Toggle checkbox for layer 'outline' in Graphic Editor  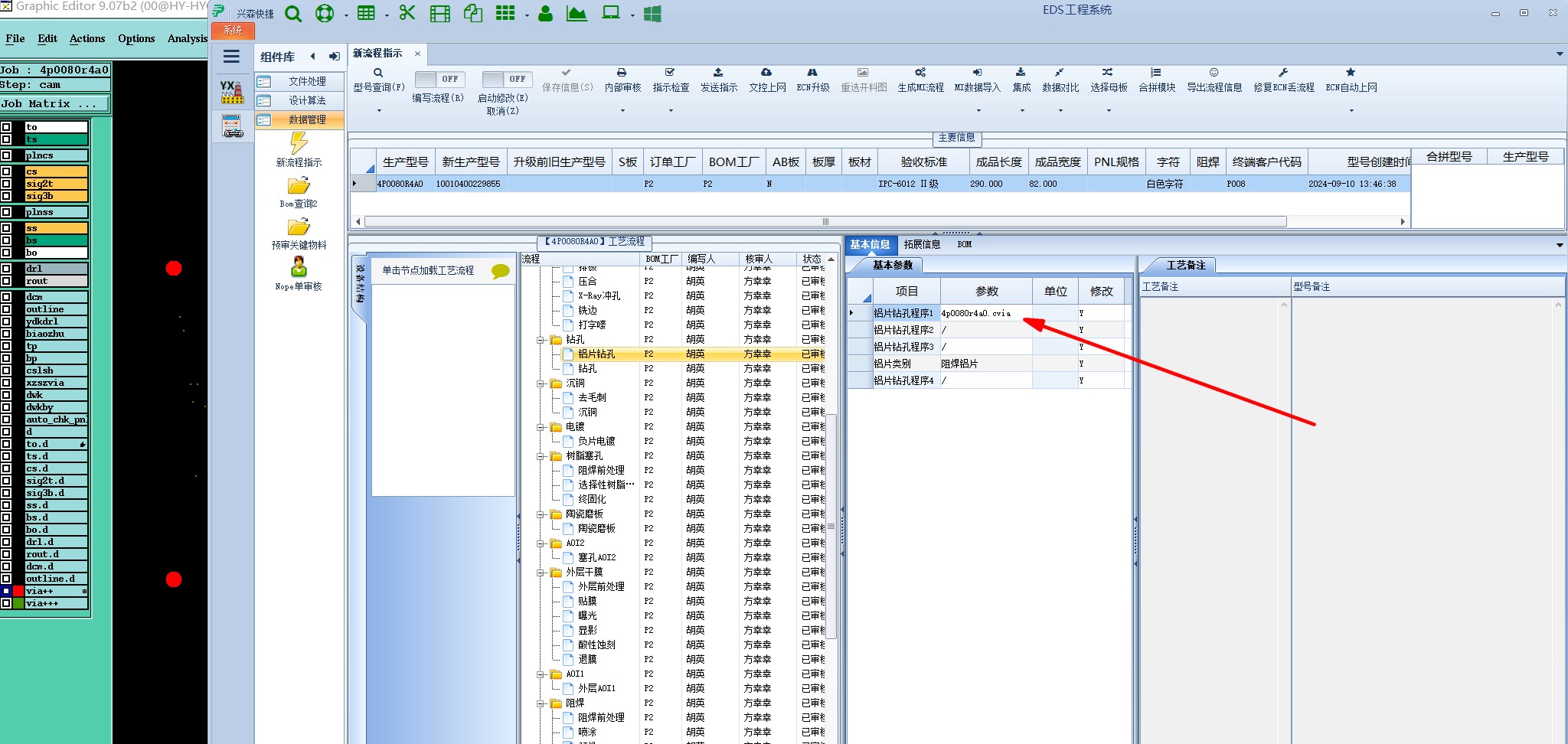tap(6, 309)
